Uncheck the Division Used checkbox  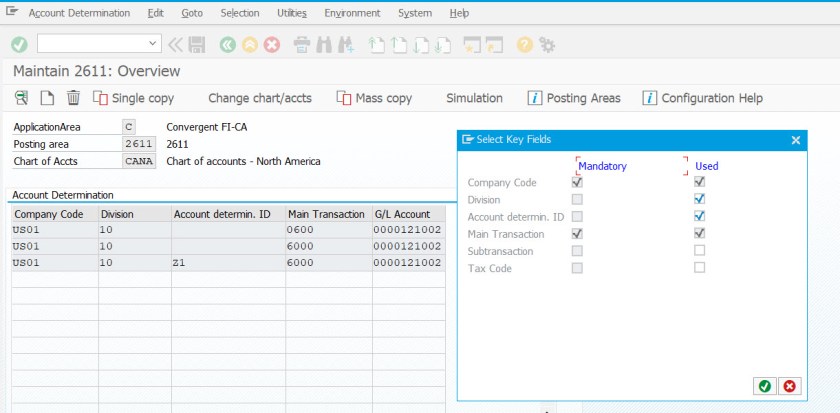[x=700, y=199]
